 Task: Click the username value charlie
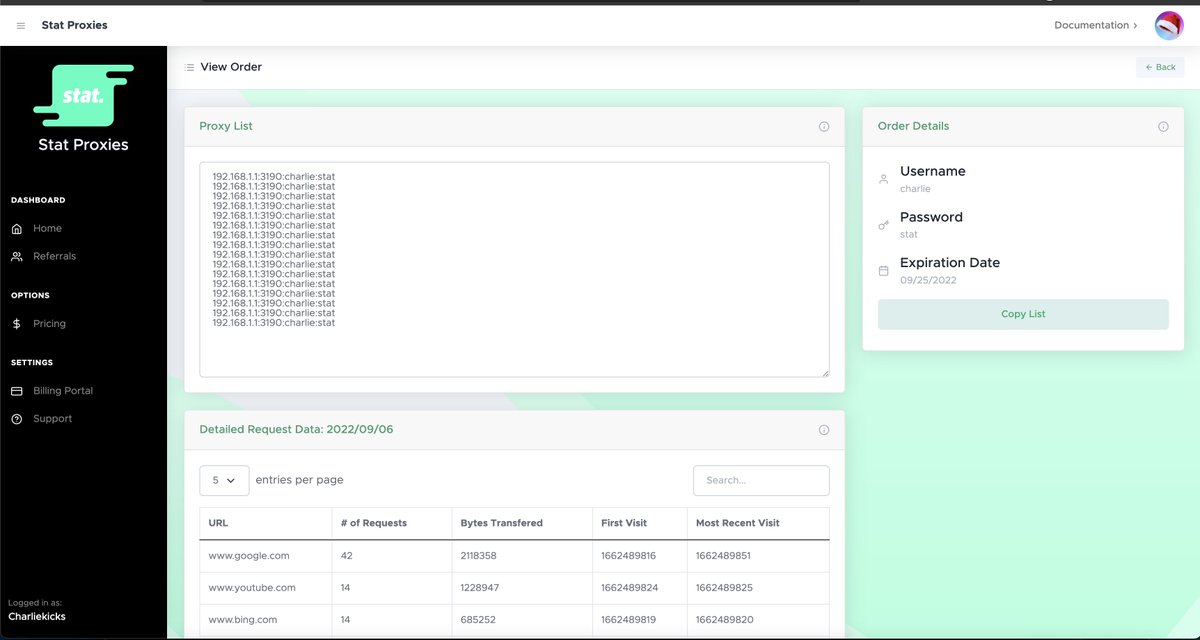pos(915,189)
